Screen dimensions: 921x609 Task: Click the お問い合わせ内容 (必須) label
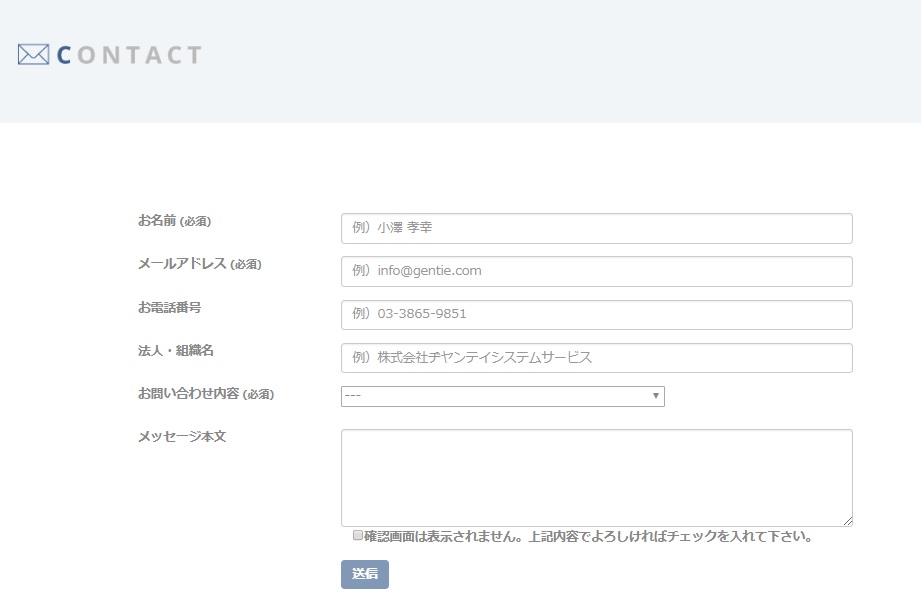[x=206, y=393]
